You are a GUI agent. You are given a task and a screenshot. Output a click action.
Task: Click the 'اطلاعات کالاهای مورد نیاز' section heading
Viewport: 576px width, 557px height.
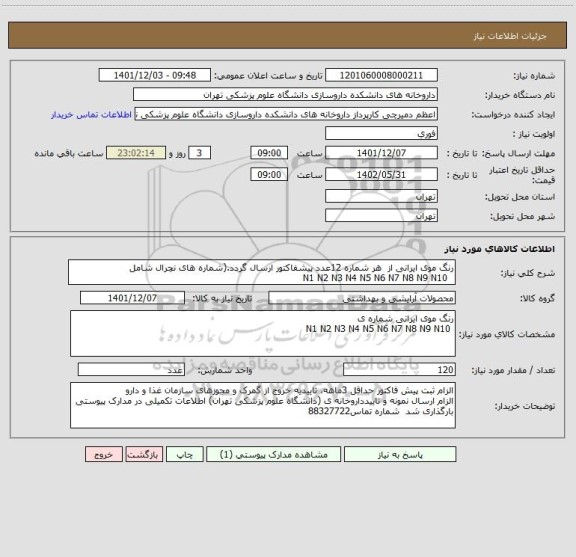[500, 249]
